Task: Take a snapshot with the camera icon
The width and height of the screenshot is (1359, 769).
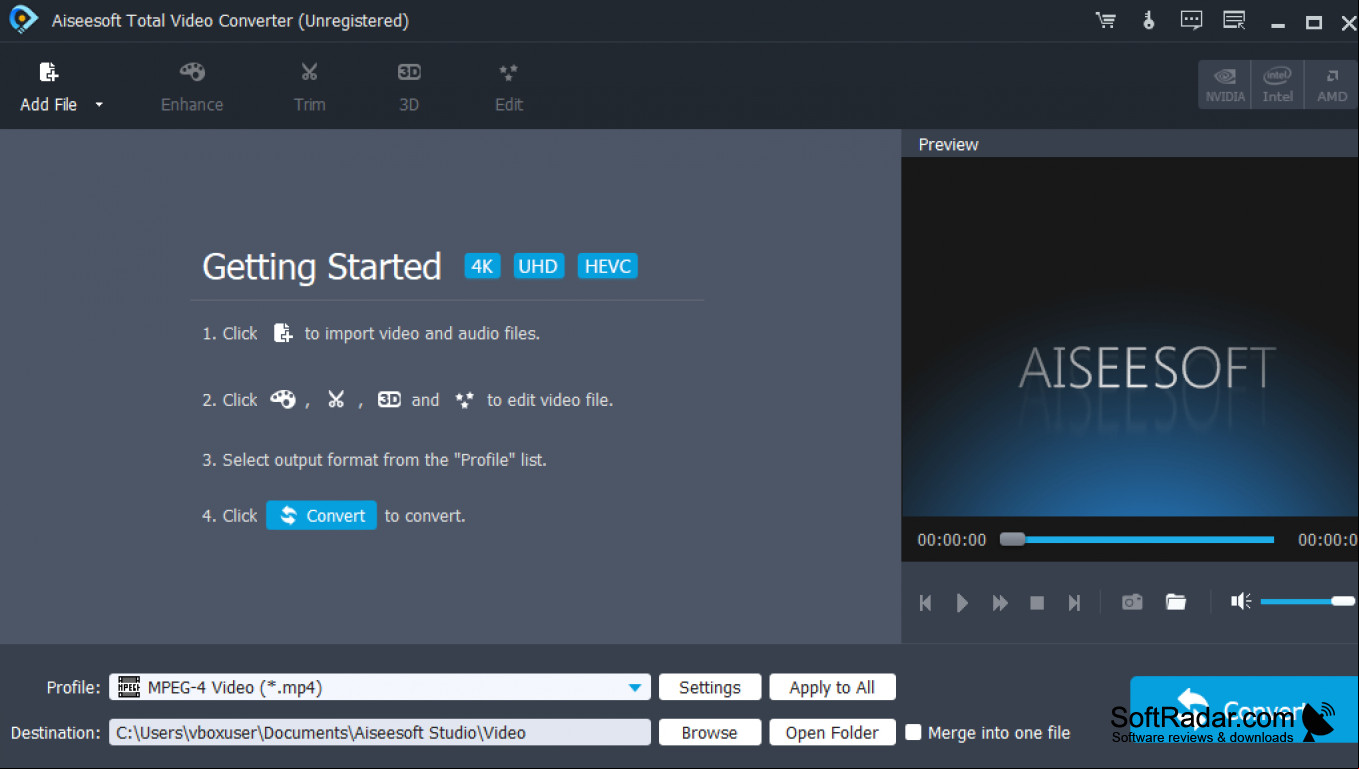Action: point(1132,602)
